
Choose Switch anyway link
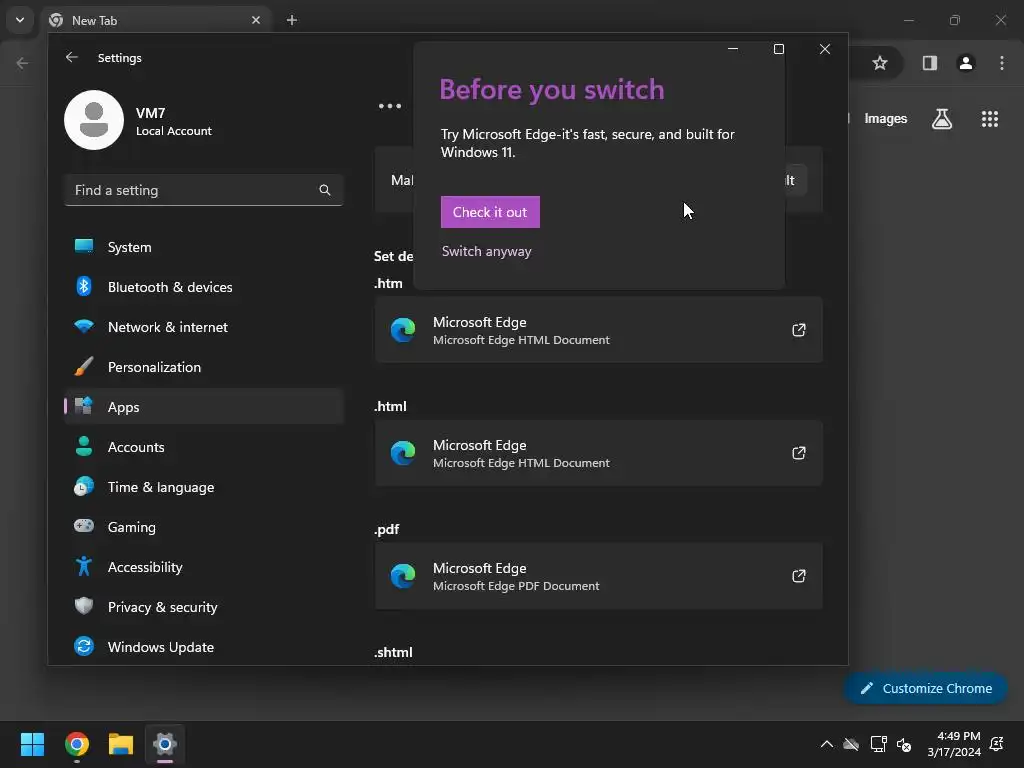(x=487, y=251)
